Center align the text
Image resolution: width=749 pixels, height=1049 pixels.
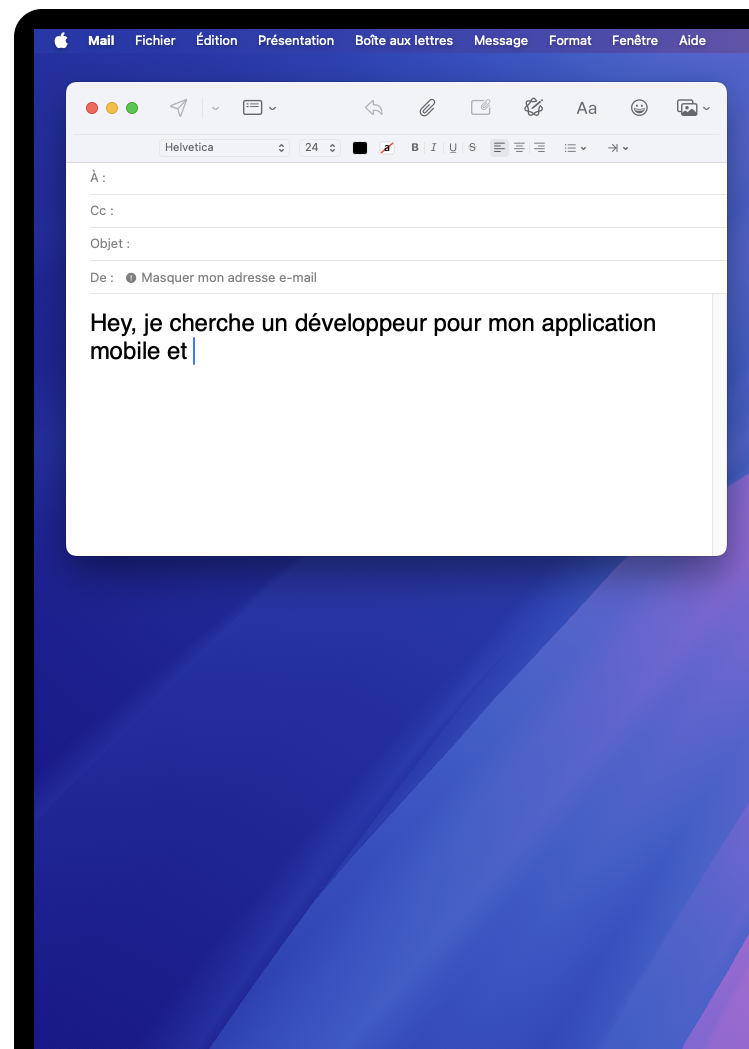pyautogui.click(x=519, y=148)
